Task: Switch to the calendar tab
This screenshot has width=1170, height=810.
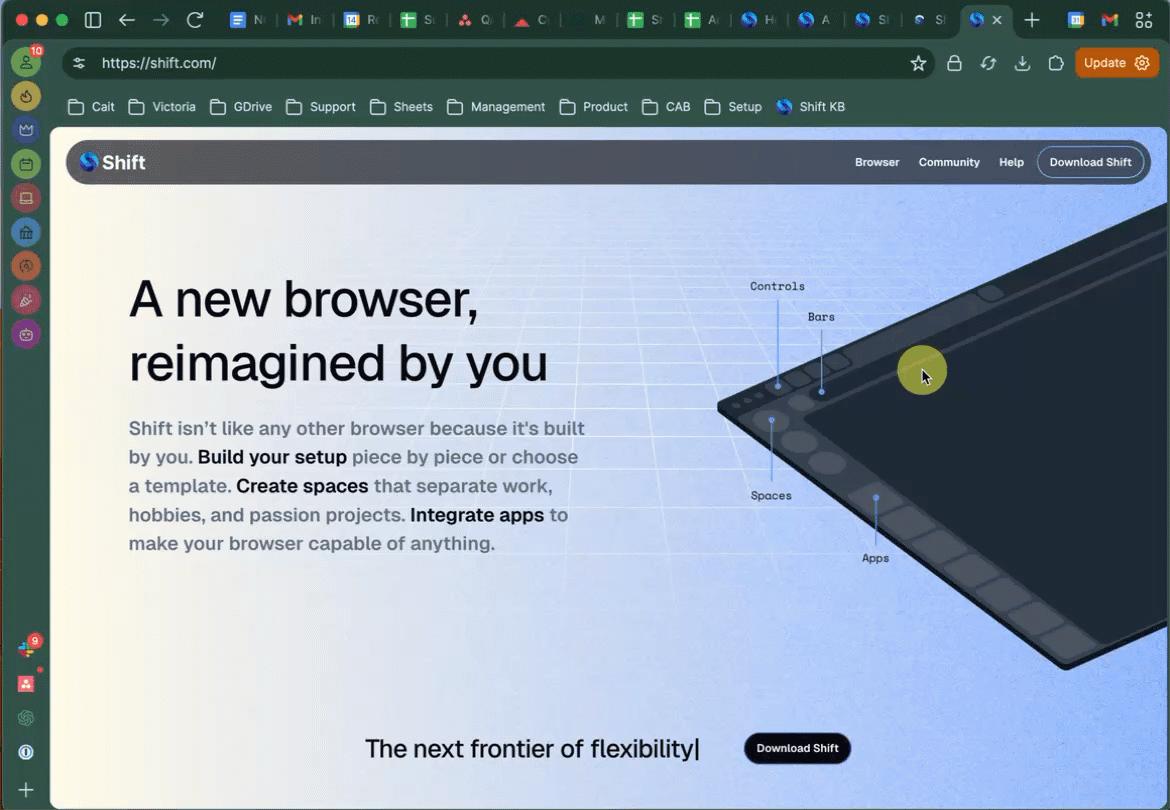Action: (x=361, y=20)
